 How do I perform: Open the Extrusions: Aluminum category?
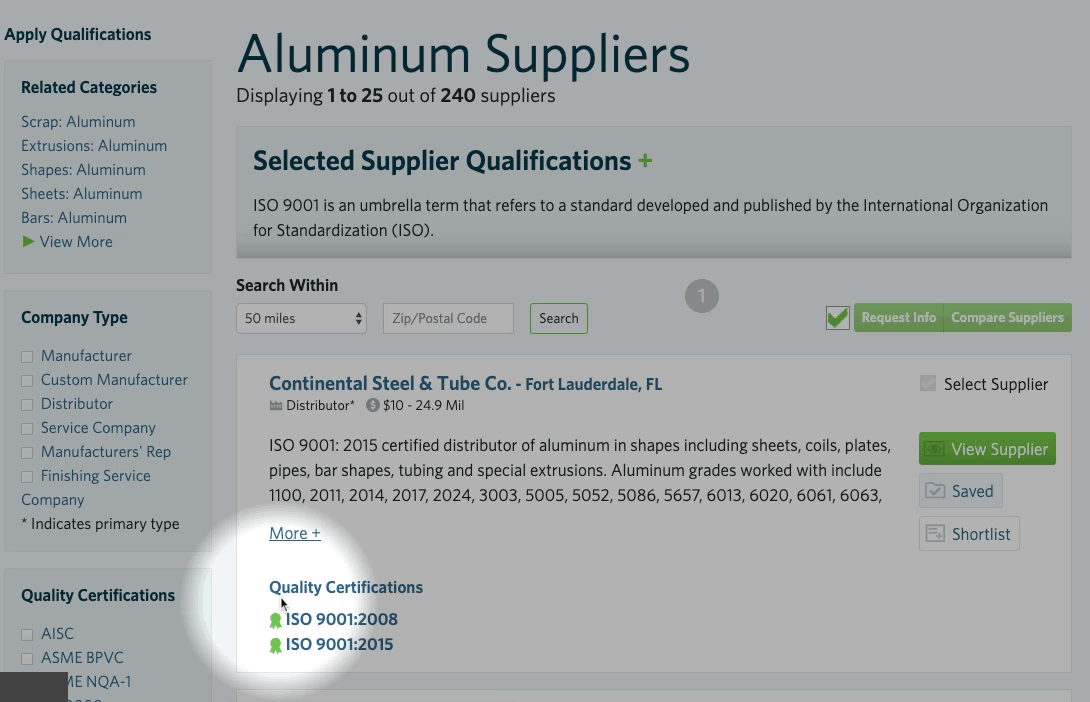click(94, 146)
